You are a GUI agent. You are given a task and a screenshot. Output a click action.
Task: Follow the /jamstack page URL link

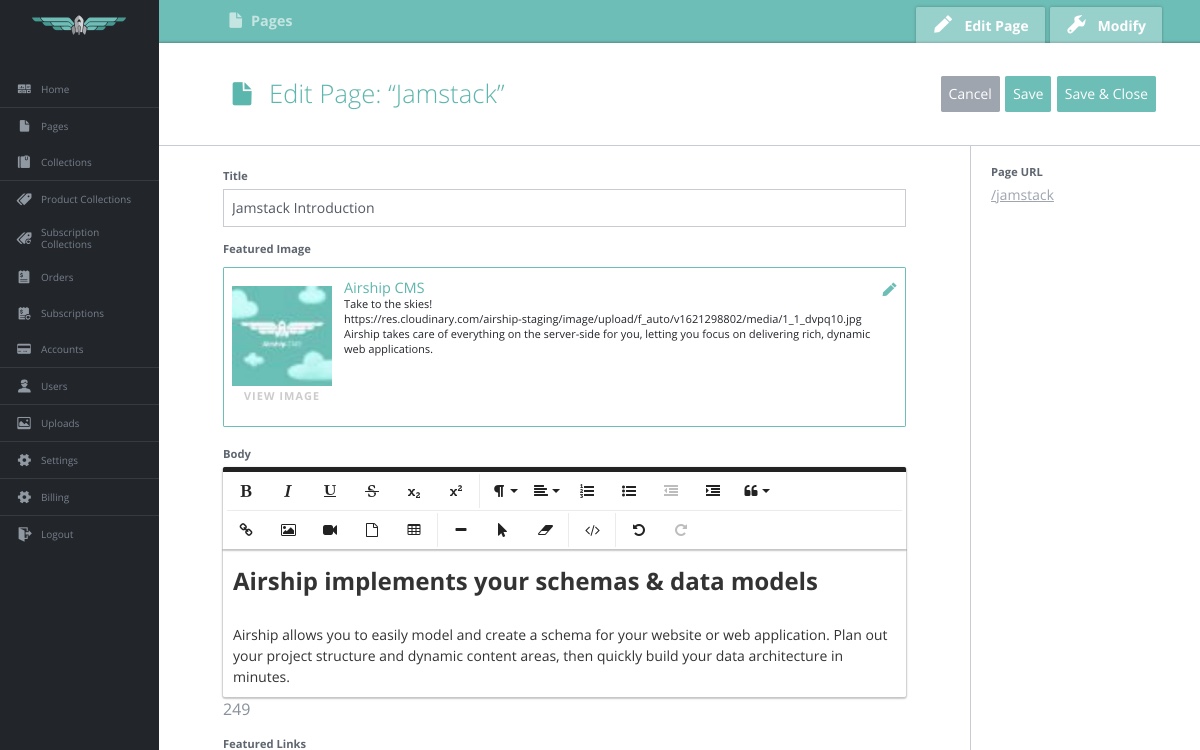[1022, 195]
